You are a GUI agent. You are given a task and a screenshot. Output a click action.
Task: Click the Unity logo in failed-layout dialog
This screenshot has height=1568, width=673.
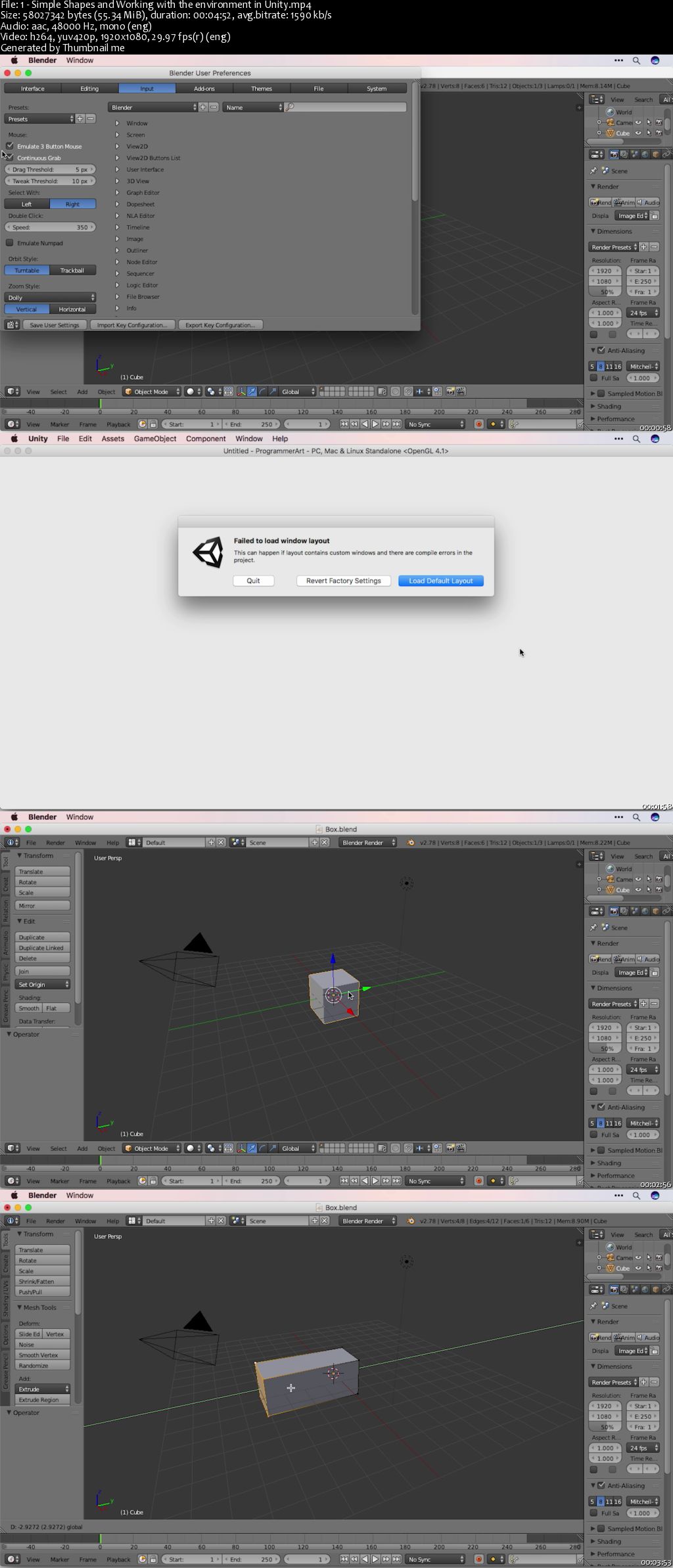208,552
